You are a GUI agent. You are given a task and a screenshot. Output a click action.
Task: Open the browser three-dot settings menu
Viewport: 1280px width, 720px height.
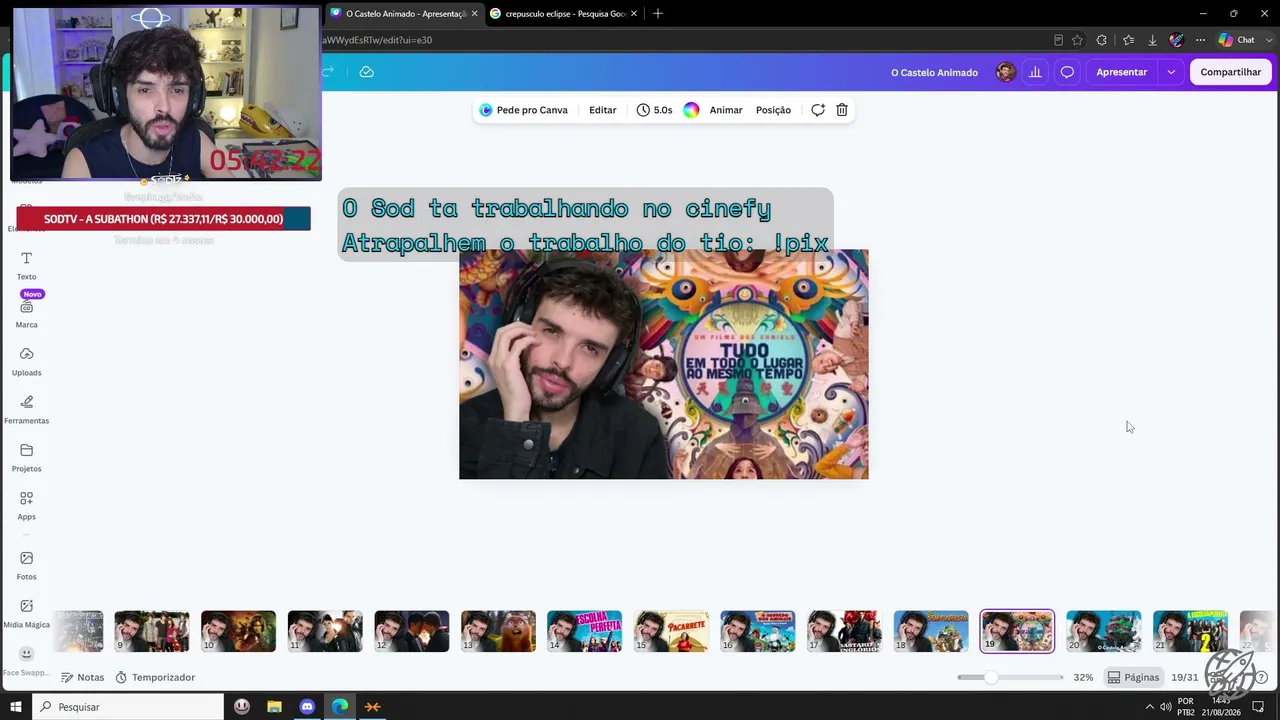coord(1201,40)
